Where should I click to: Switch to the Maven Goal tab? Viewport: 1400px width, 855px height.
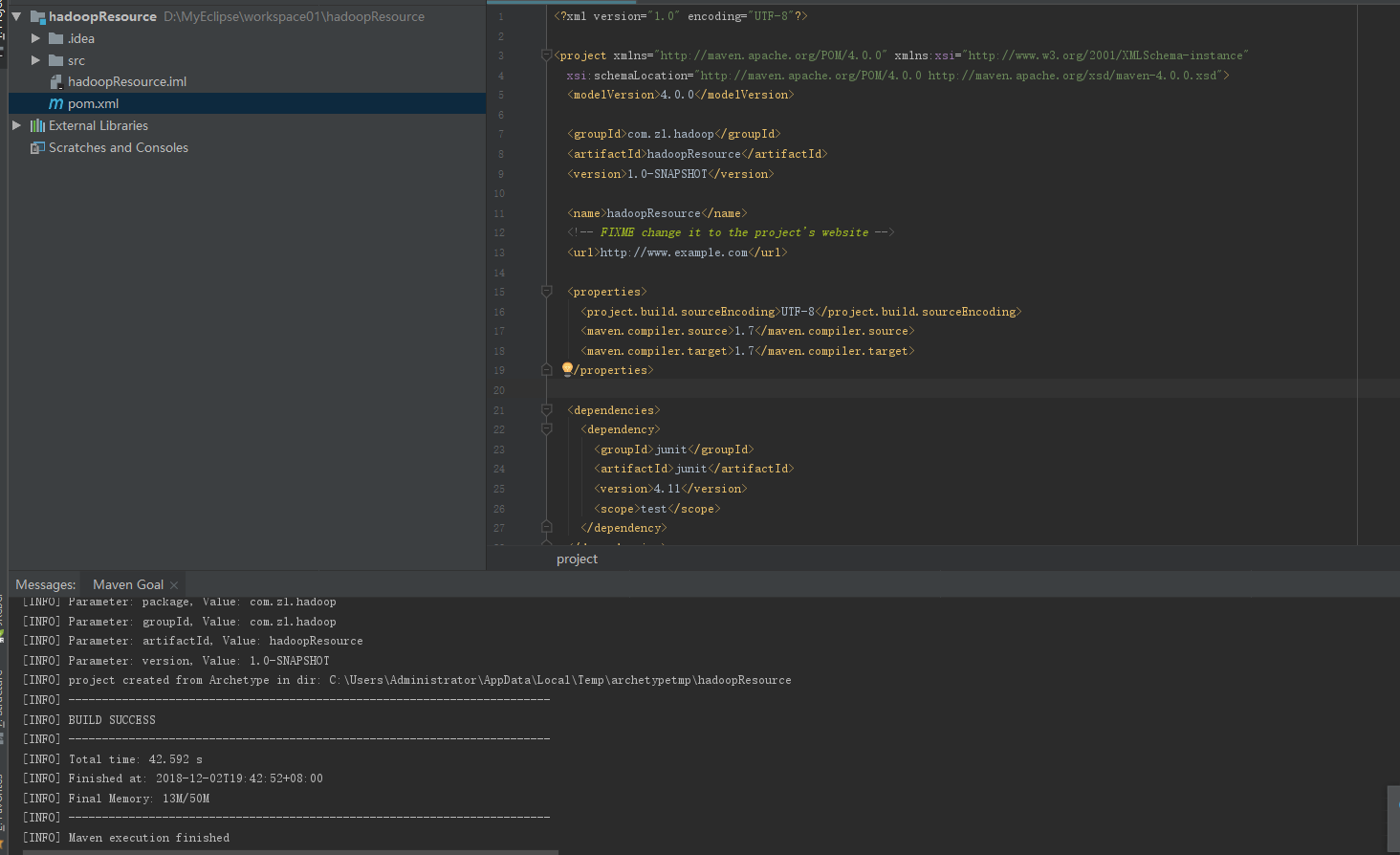click(x=128, y=584)
